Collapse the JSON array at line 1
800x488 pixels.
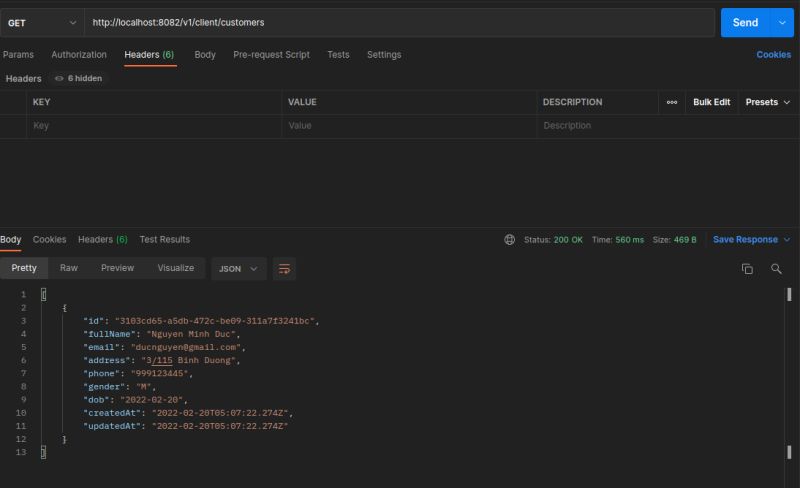(x=43, y=295)
